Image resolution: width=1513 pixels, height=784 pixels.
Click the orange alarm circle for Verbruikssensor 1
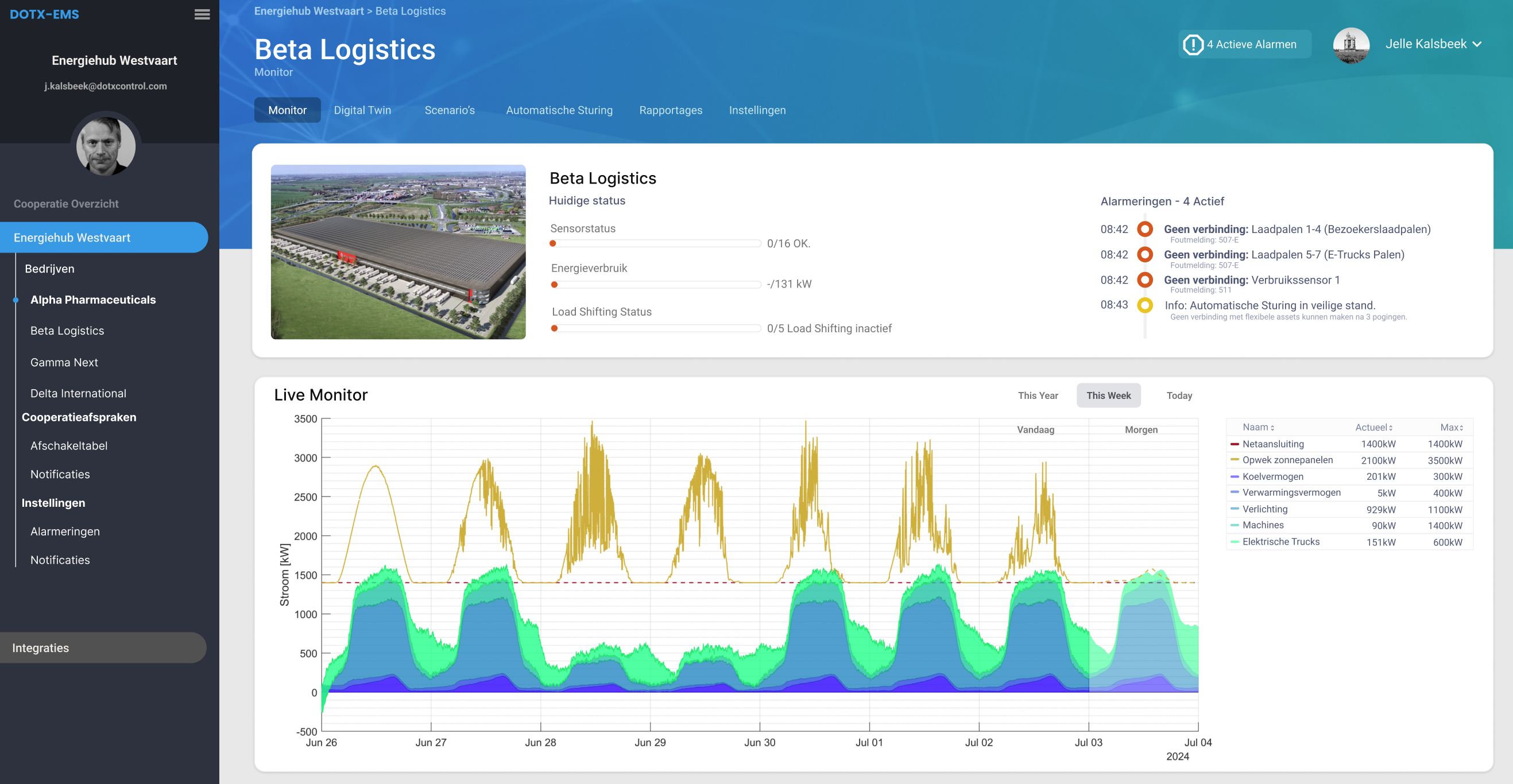pyautogui.click(x=1145, y=280)
